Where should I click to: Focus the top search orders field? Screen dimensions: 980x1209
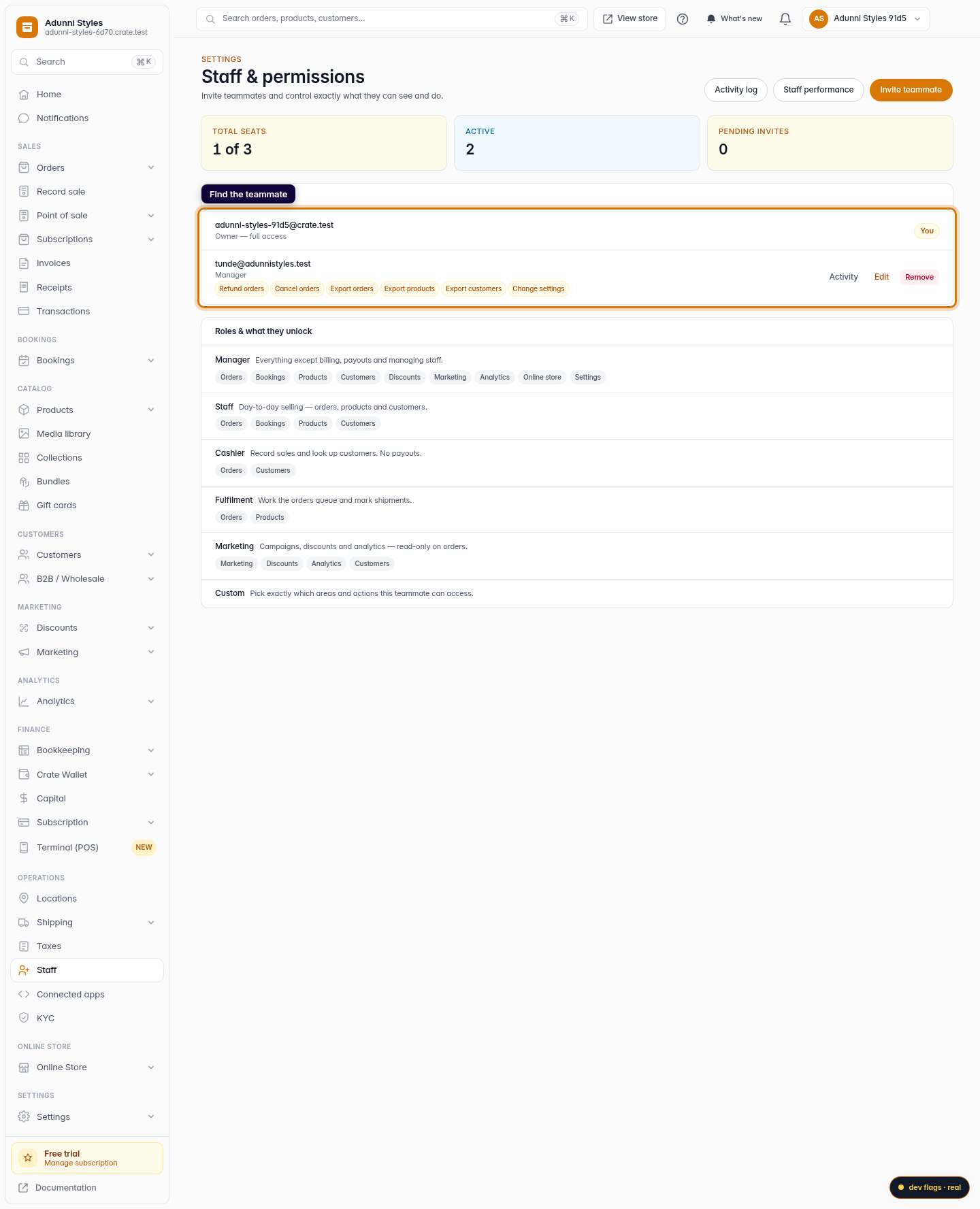point(391,19)
